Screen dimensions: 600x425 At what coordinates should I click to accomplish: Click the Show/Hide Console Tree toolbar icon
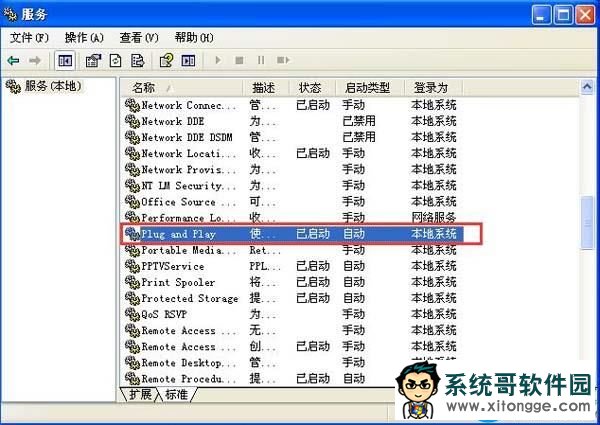click(65, 60)
